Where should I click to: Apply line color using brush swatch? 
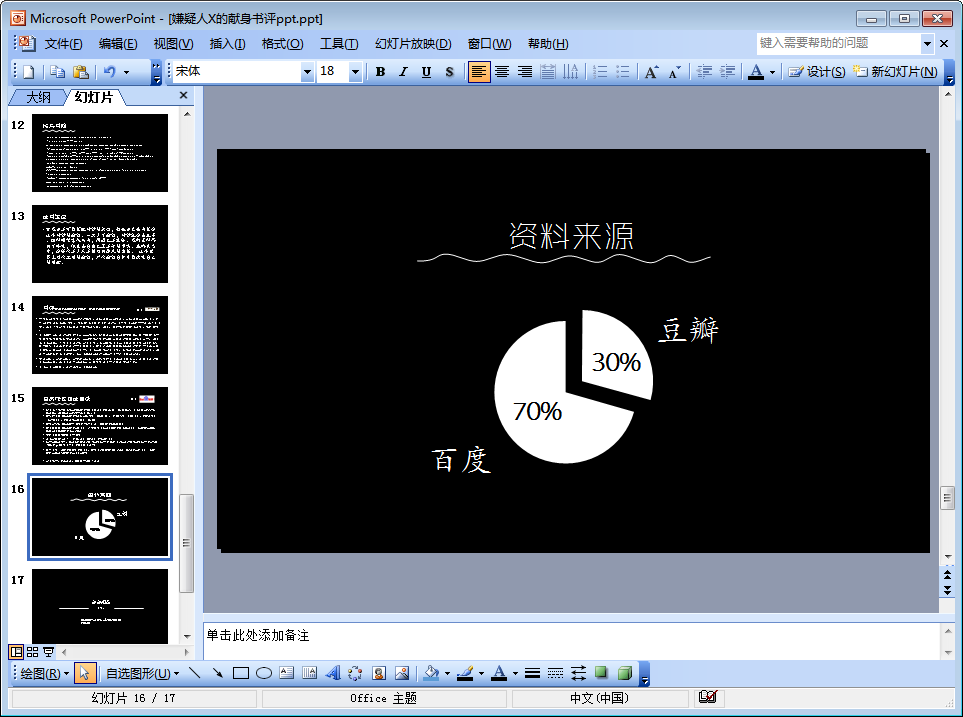tap(465, 673)
